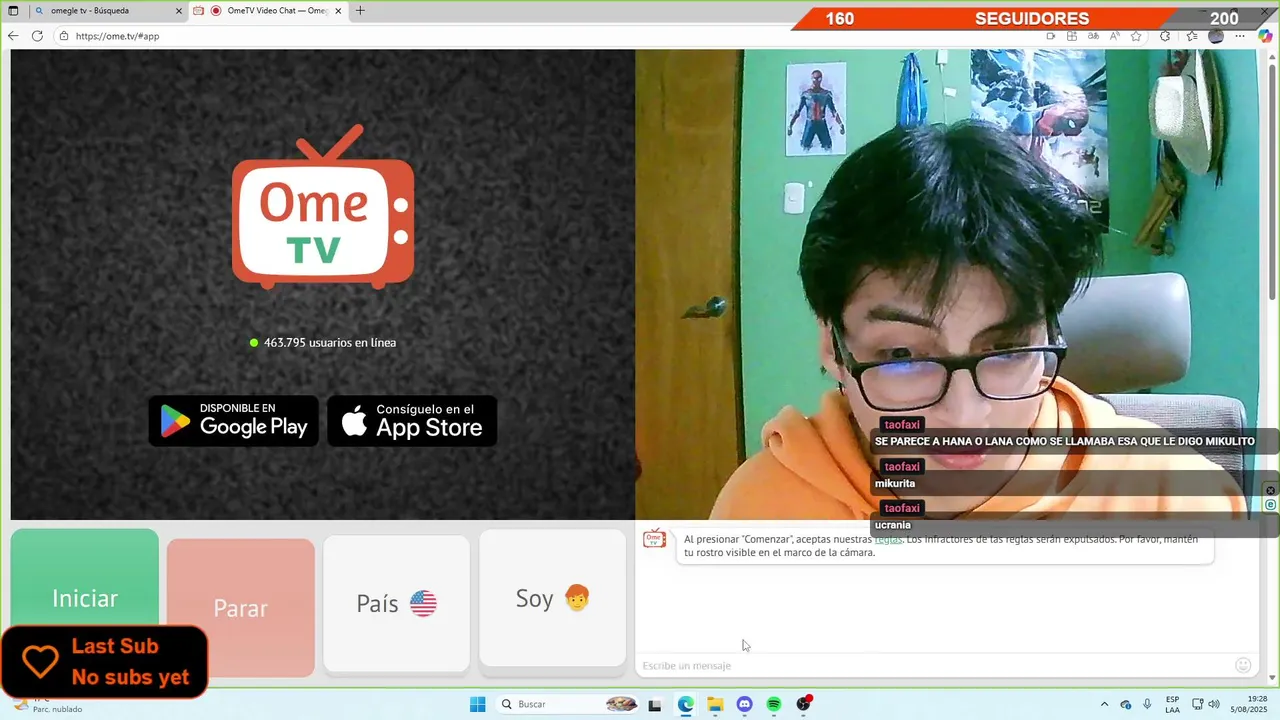1280x720 pixels.
Task: Open the apps icon in address bar
Action: tap(1072, 36)
